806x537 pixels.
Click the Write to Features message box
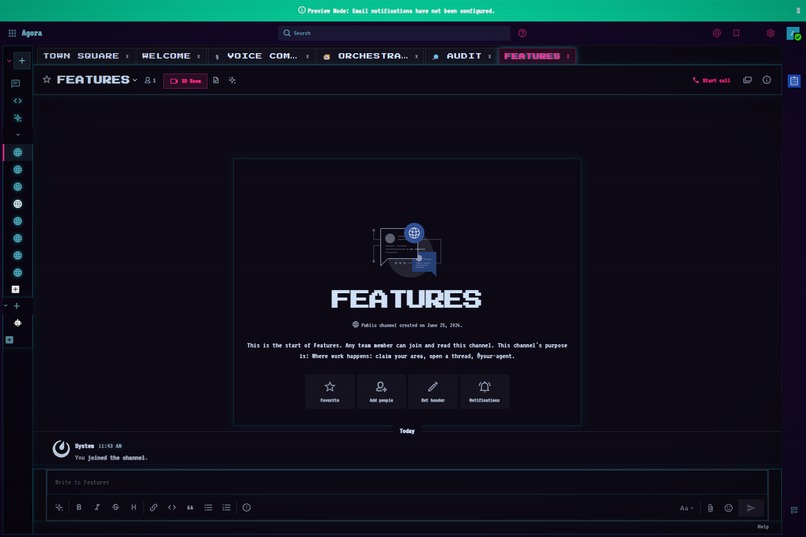coord(407,483)
